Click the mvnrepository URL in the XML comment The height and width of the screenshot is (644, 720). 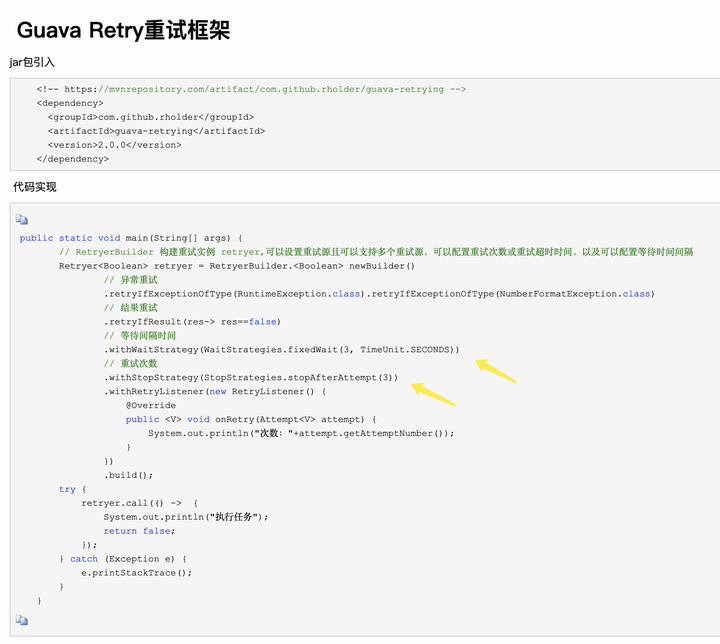click(x=271, y=89)
